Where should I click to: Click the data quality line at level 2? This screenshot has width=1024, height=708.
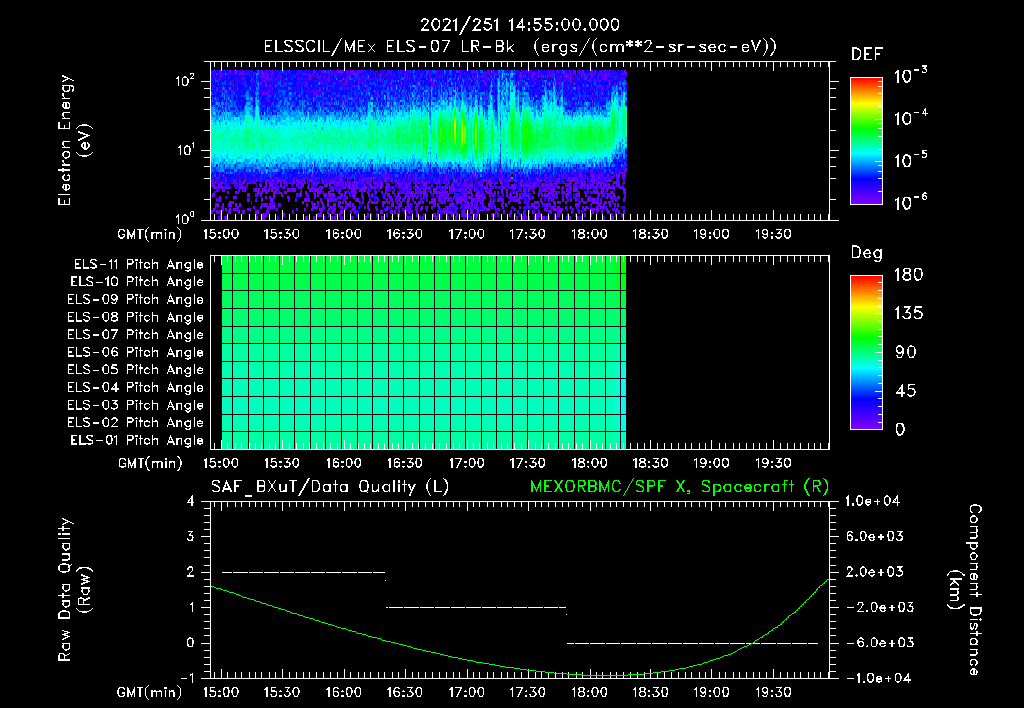(x=304, y=572)
